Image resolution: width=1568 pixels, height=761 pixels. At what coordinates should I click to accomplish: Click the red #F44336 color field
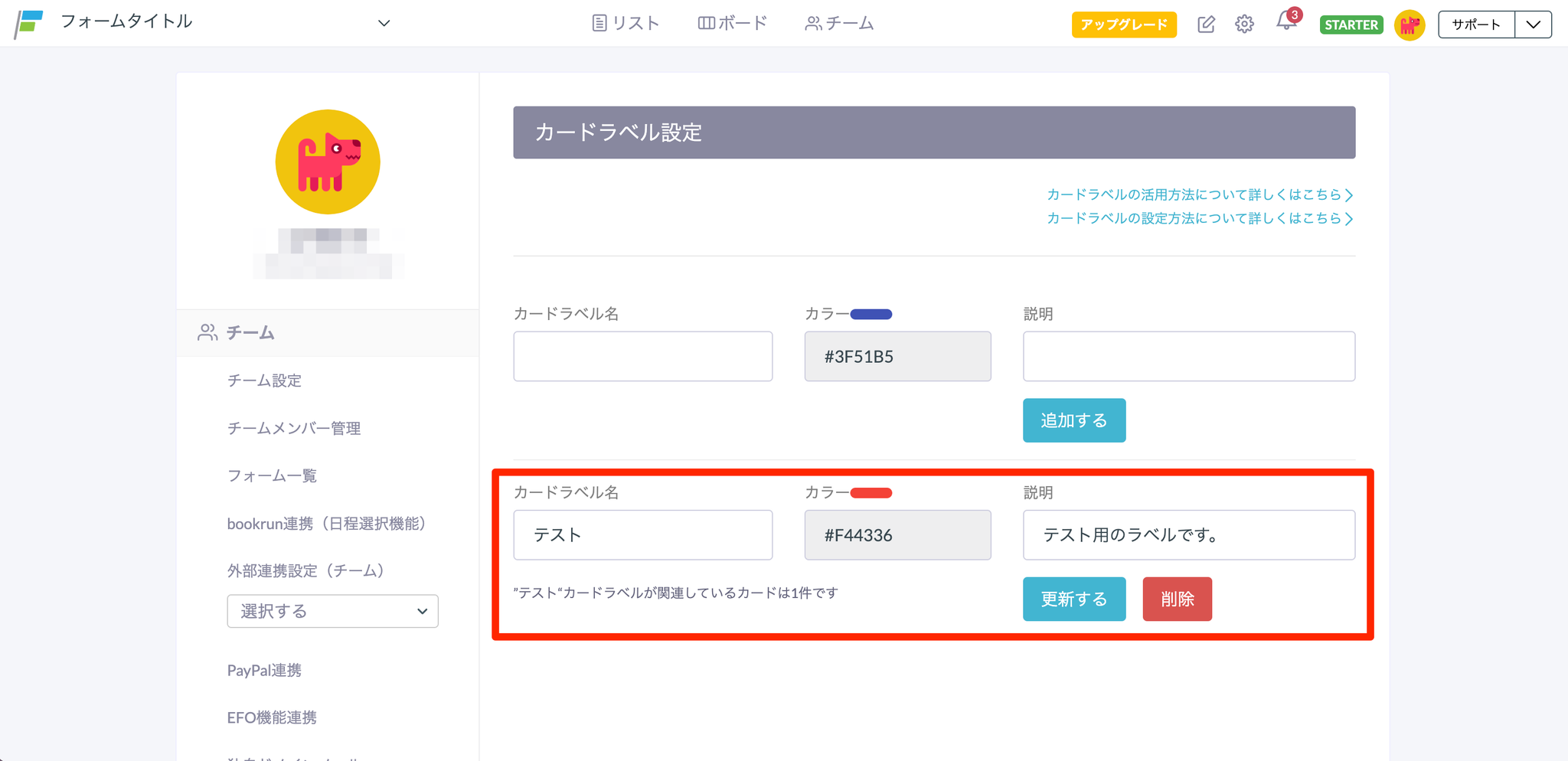pyautogui.click(x=897, y=535)
